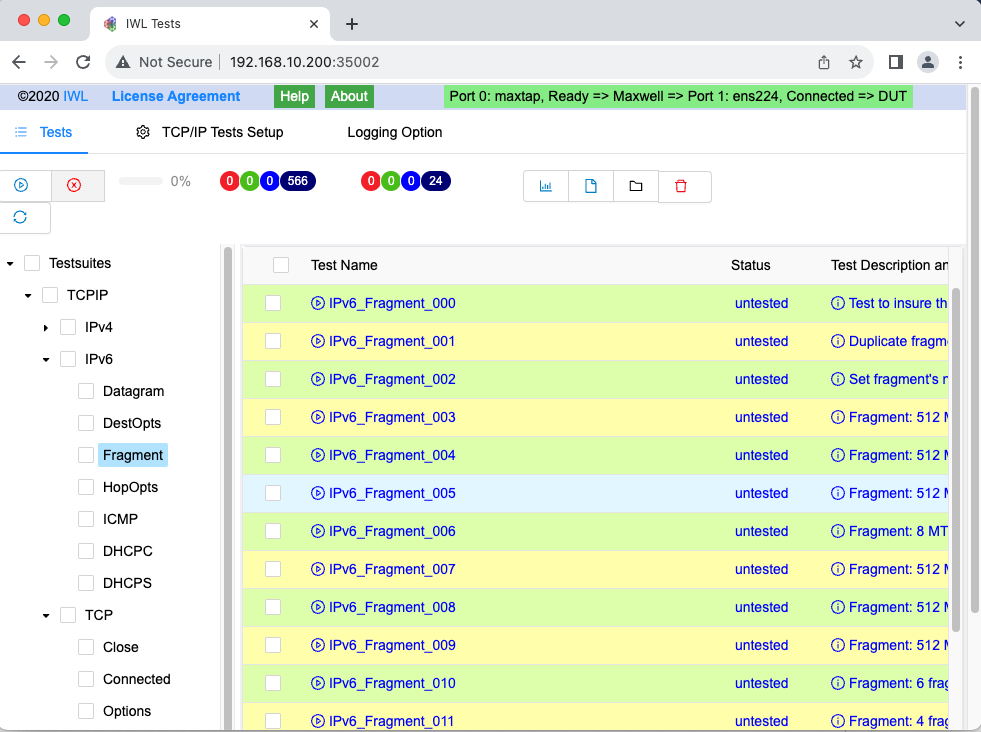The width and height of the screenshot is (981, 732).
Task: Click the document report icon in the toolbar
Action: 590,185
